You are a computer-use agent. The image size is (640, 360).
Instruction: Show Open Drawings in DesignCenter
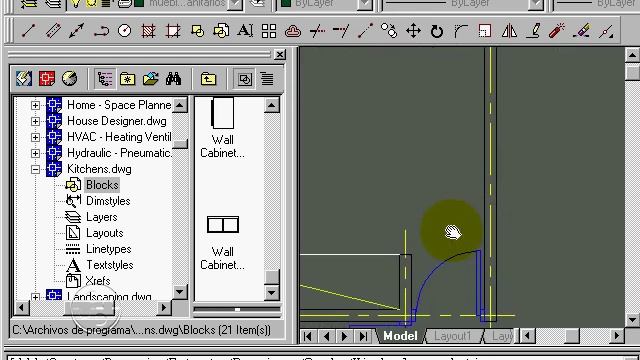click(47, 78)
